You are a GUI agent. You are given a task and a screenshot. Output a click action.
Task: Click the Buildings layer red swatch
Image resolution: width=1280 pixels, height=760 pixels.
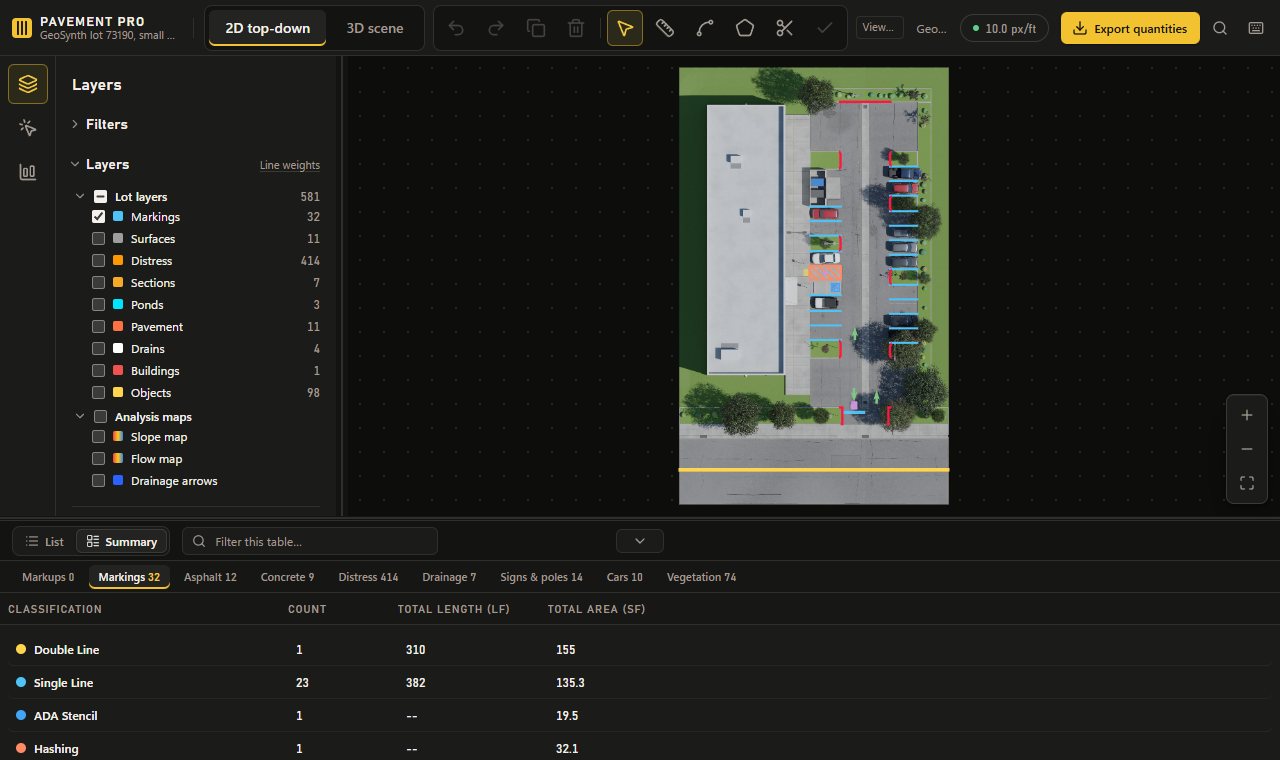[x=118, y=371]
